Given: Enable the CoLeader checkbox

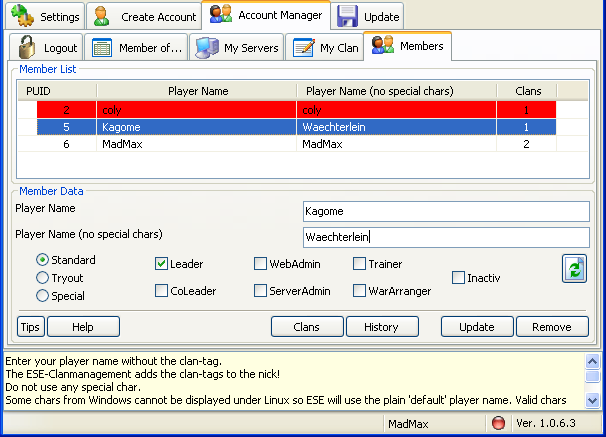Looking at the screenshot, I should 161,291.
